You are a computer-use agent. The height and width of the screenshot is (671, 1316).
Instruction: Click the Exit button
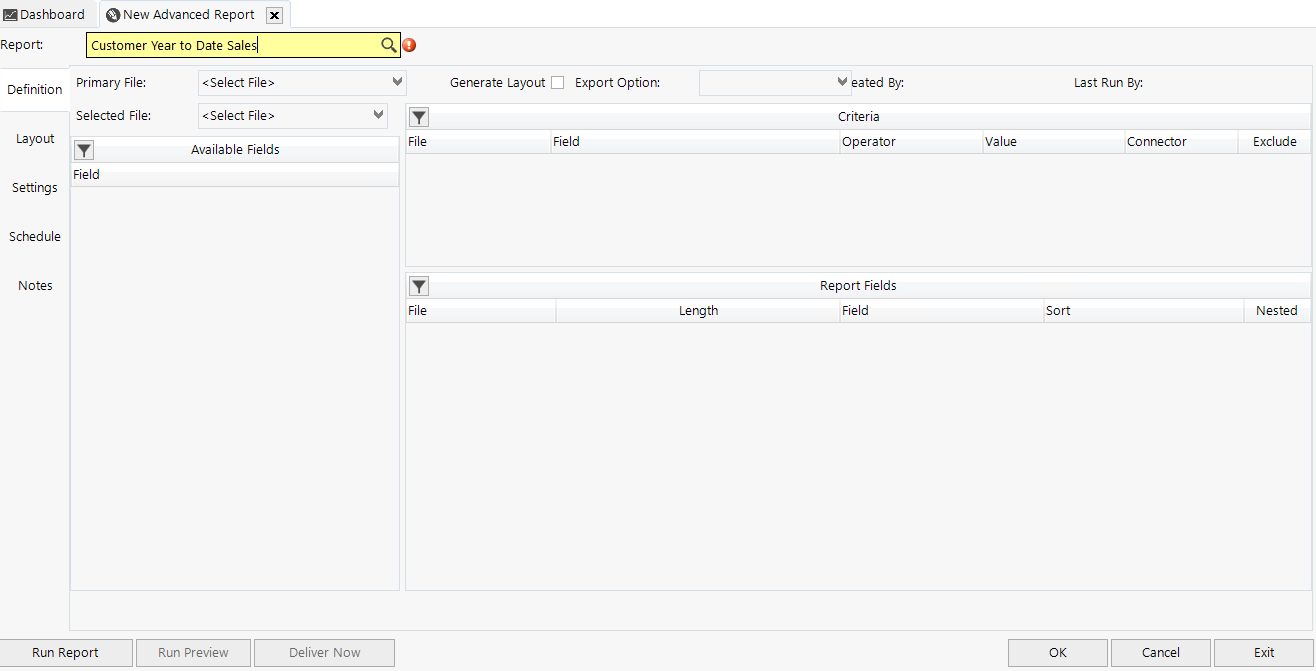tap(1264, 652)
